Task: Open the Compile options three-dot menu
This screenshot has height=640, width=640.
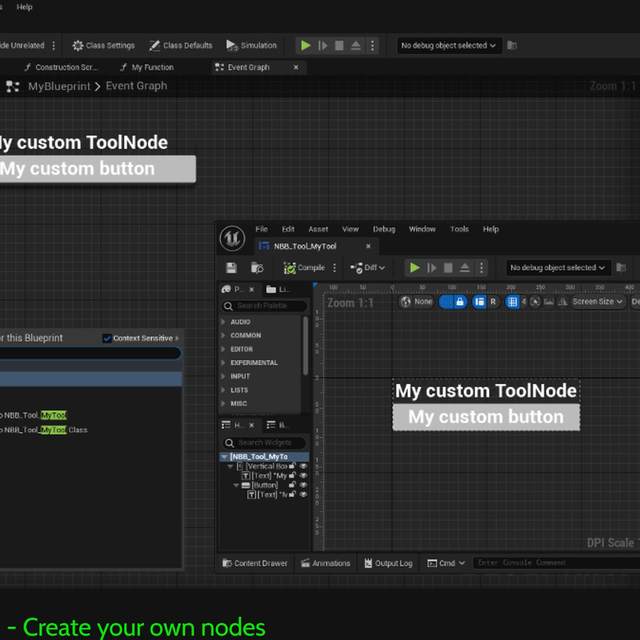Action: (x=334, y=268)
